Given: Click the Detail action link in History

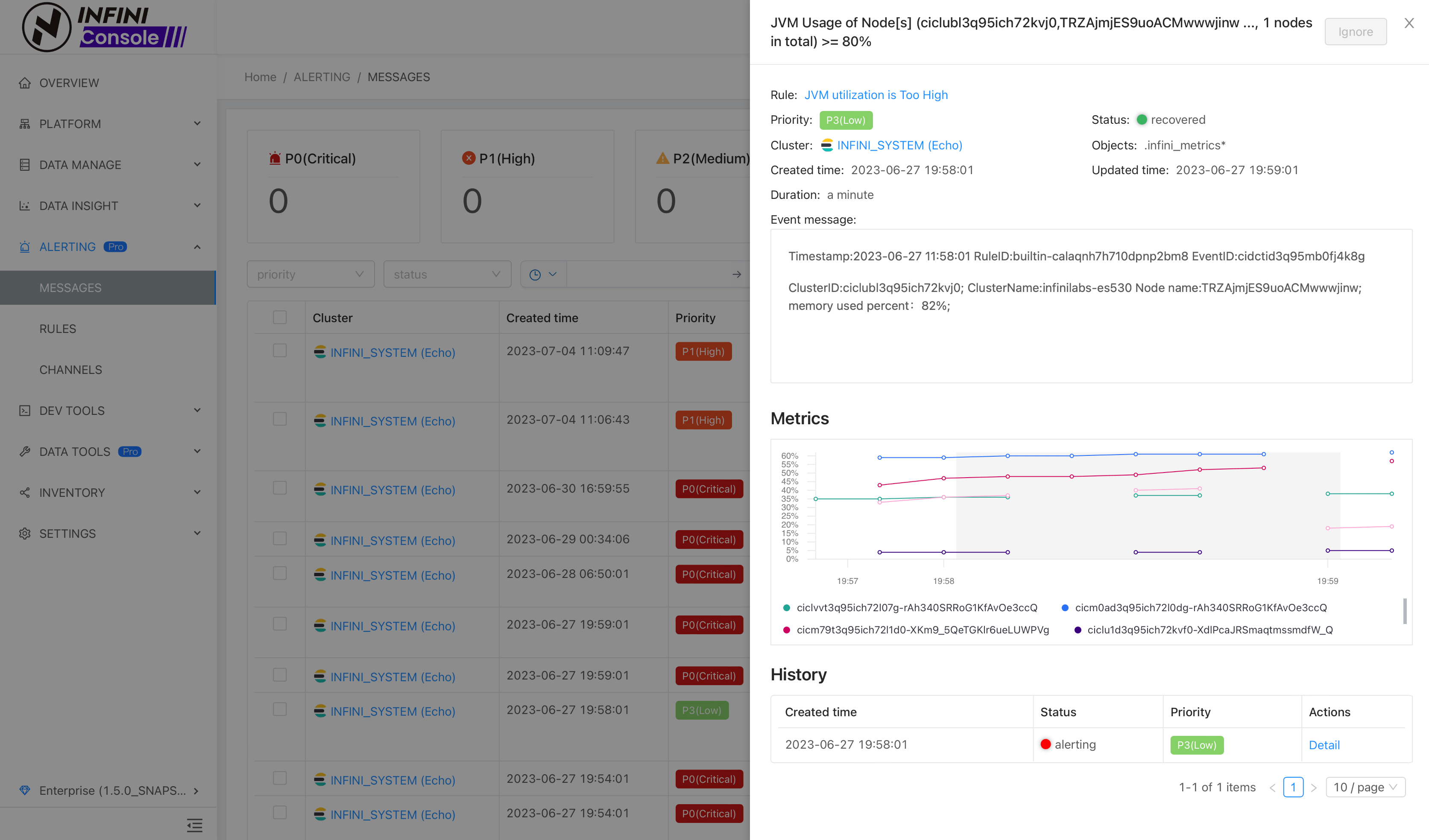Looking at the screenshot, I should coord(1324,744).
